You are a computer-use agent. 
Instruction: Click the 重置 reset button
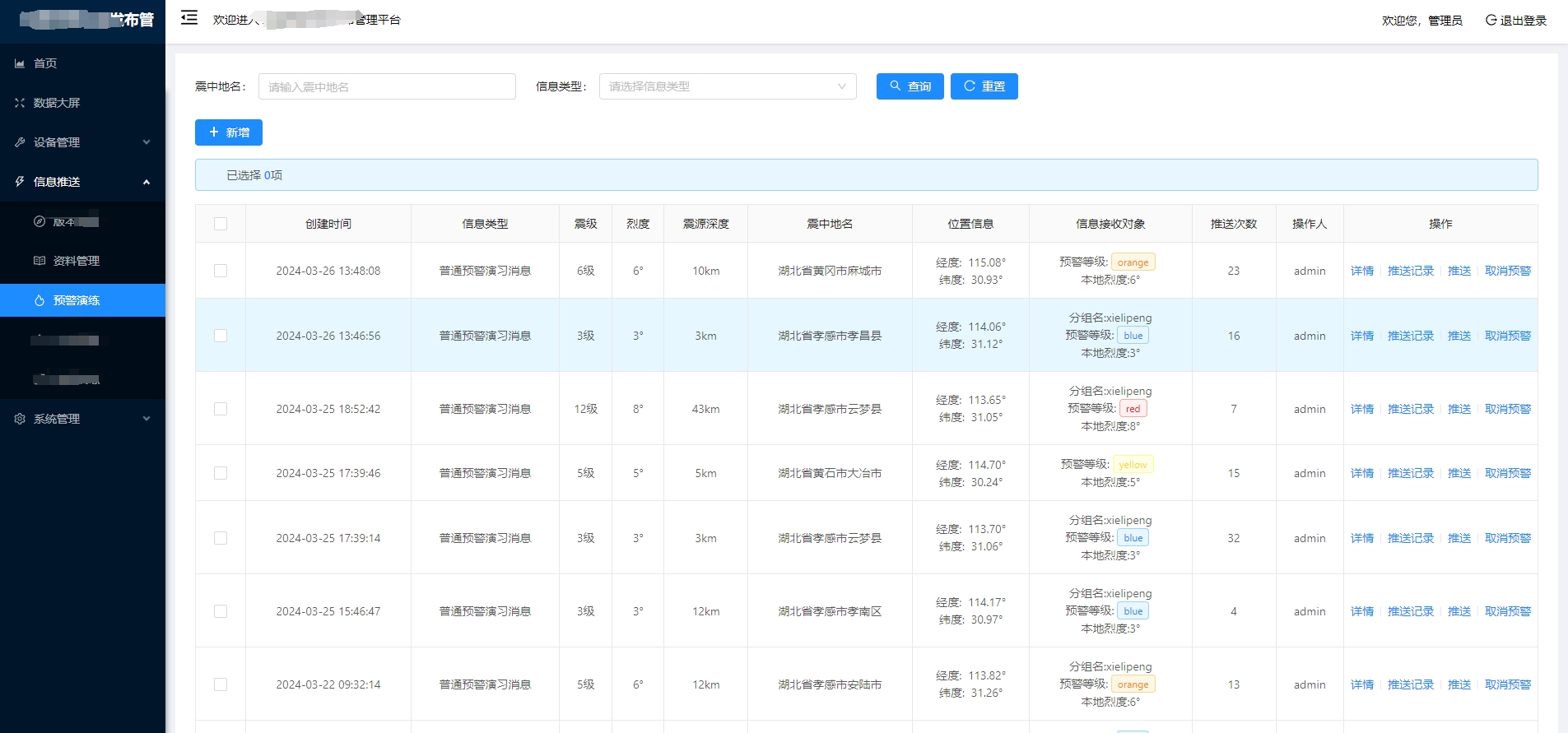point(984,86)
